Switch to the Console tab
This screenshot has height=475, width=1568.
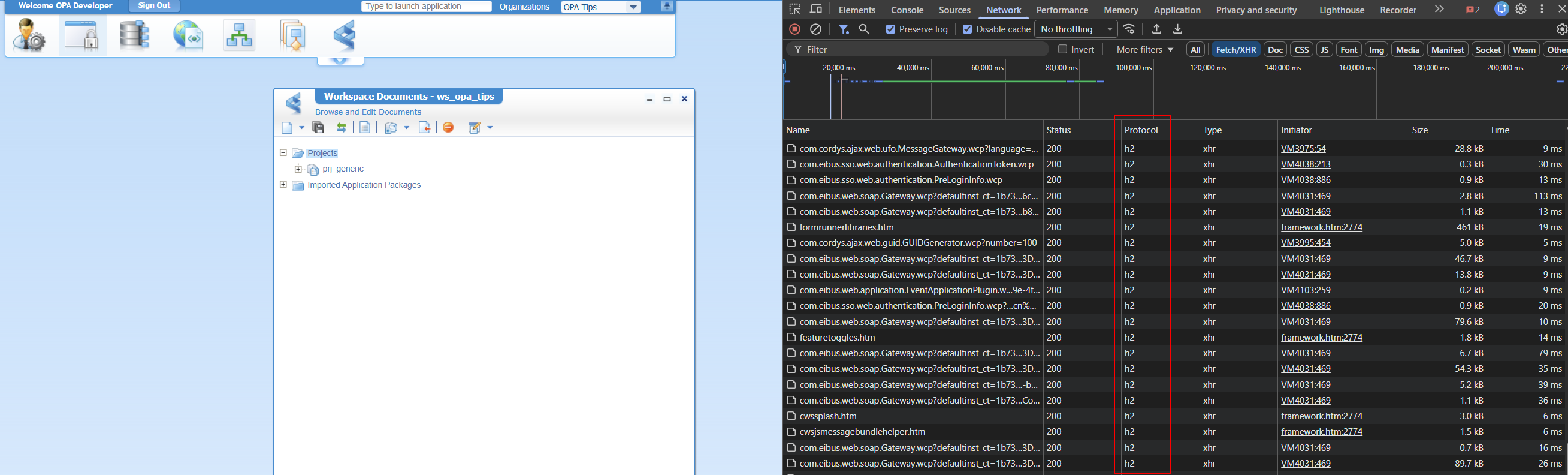[907, 10]
